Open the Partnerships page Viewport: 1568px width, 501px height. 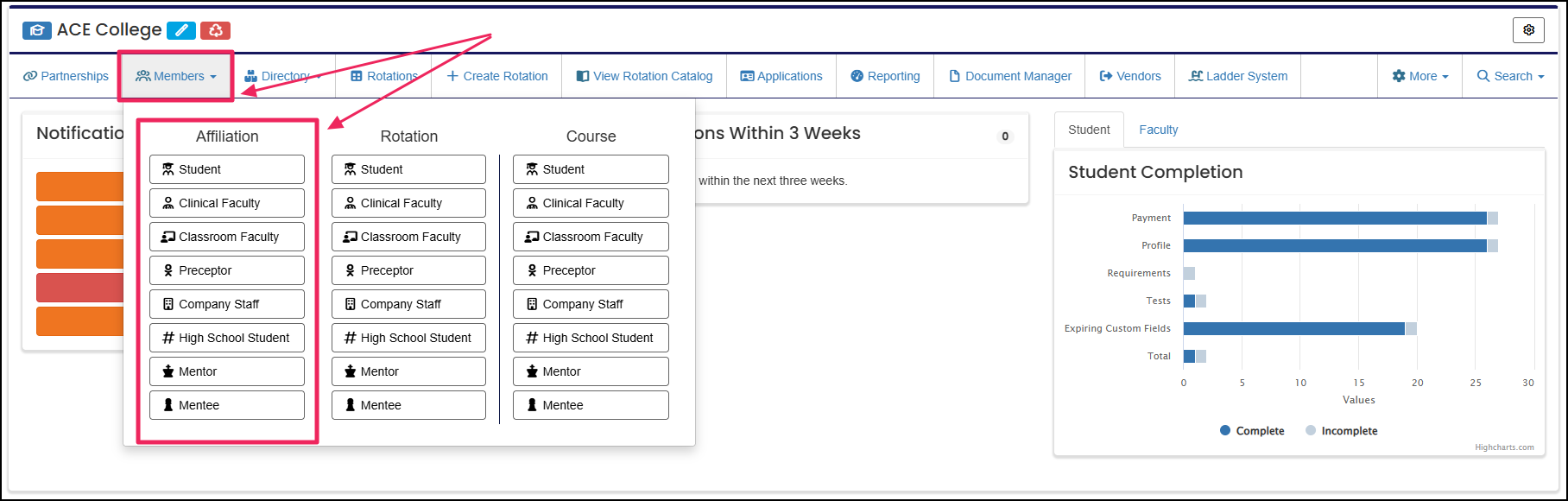tap(66, 76)
